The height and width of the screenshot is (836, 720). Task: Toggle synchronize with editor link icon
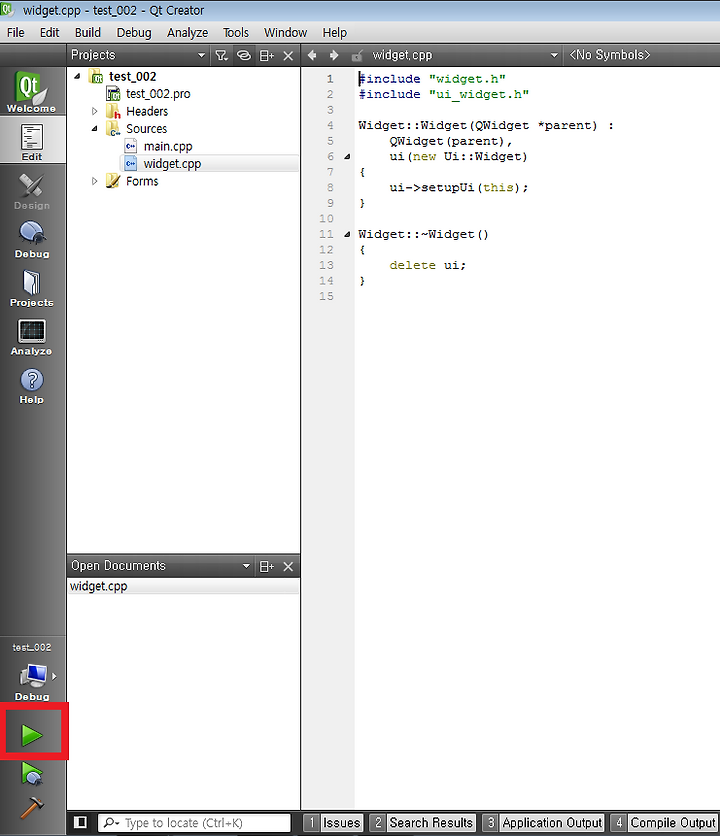[x=244, y=55]
